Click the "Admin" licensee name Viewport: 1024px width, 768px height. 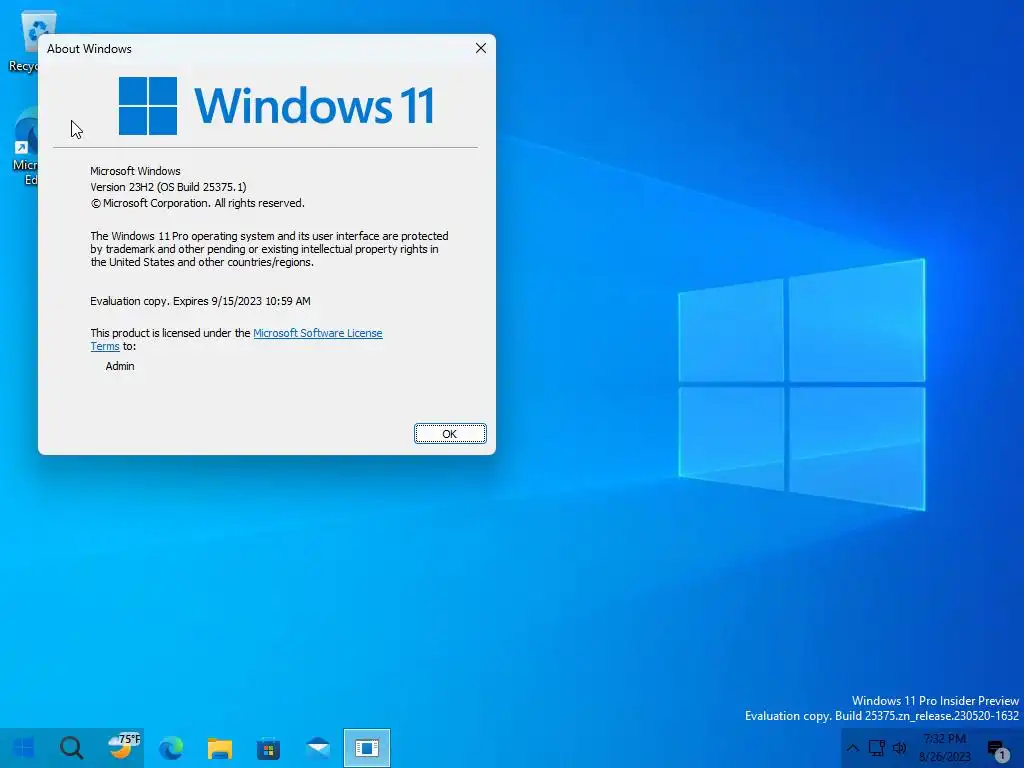point(120,366)
